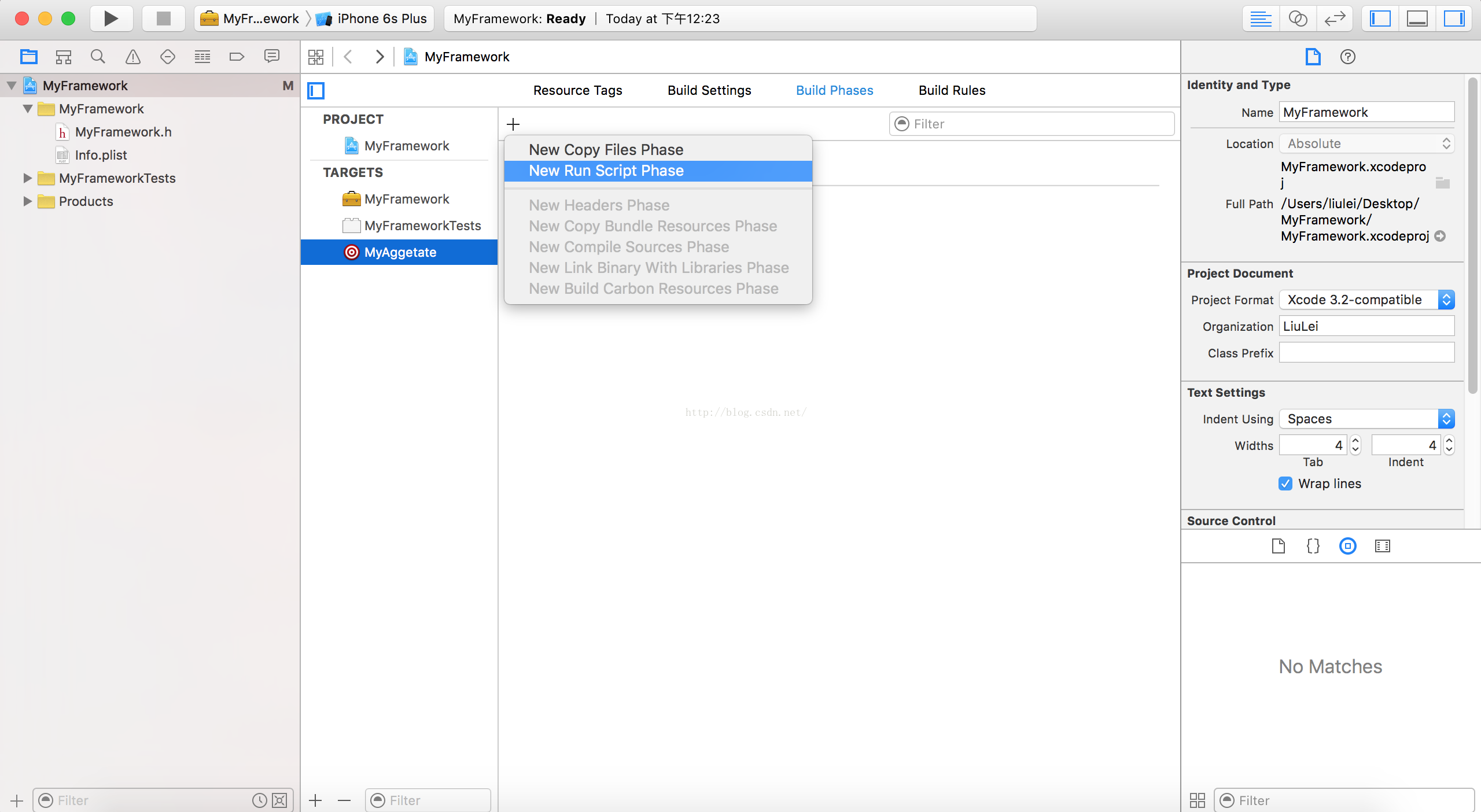
Task: Go forward with the right chevron
Action: 380,57
